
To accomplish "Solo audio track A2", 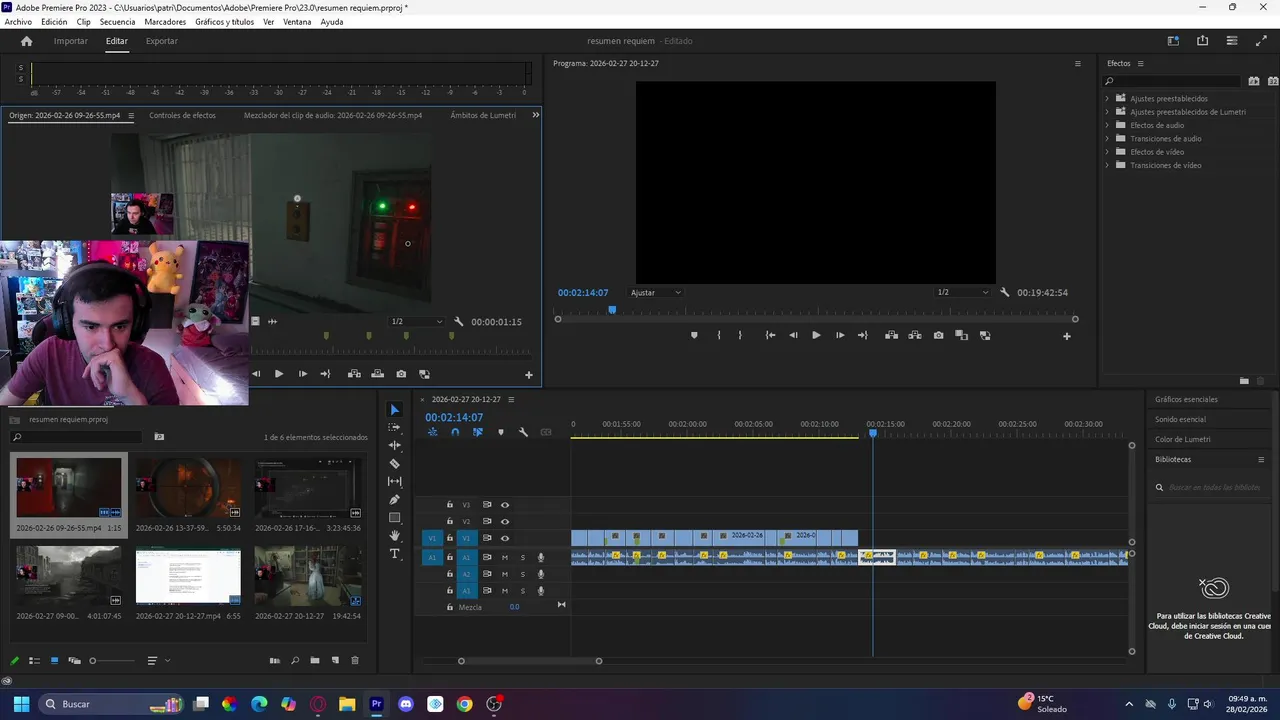I will click(x=522, y=574).
